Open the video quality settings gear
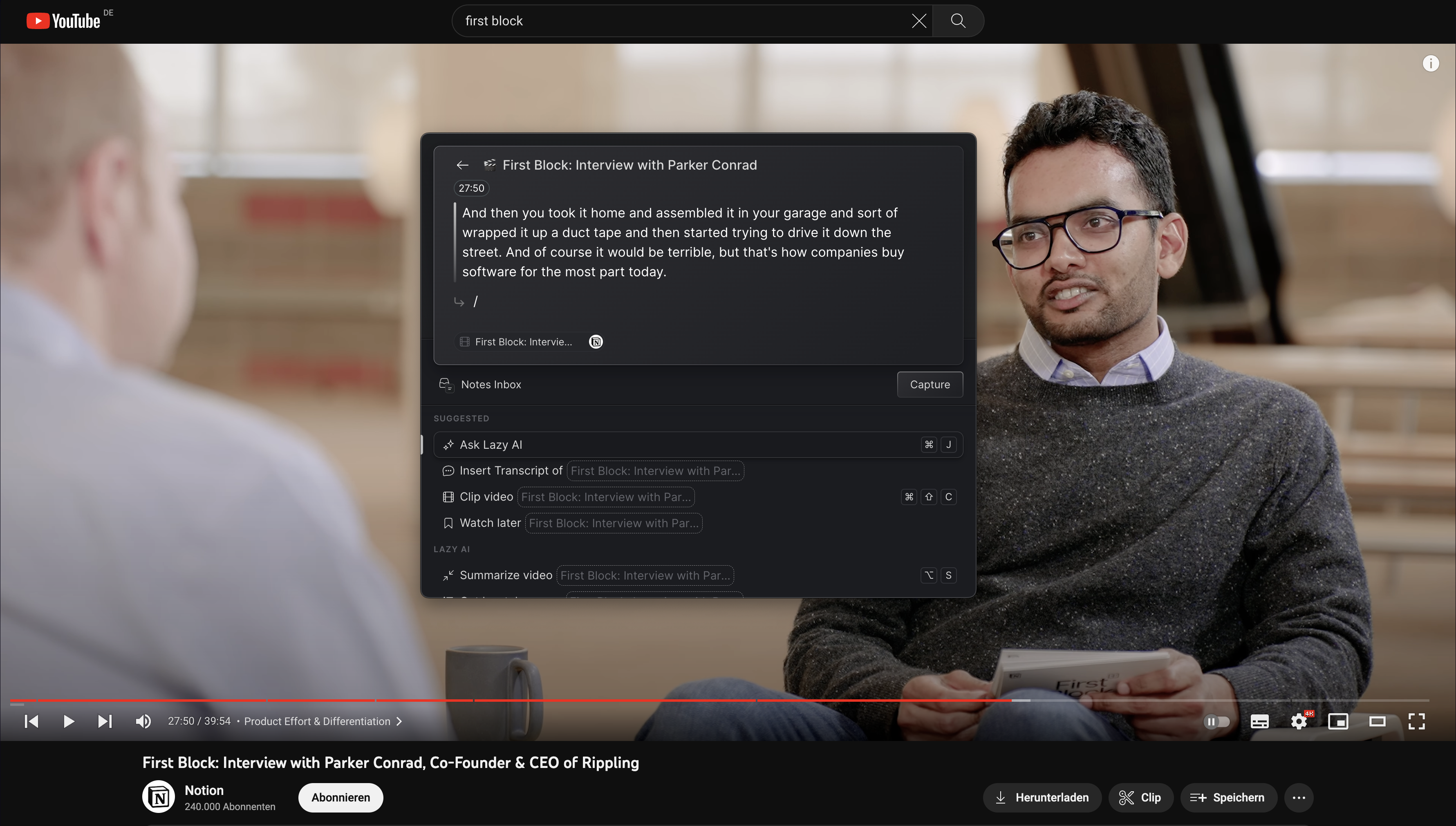1456x826 pixels. tap(1299, 721)
